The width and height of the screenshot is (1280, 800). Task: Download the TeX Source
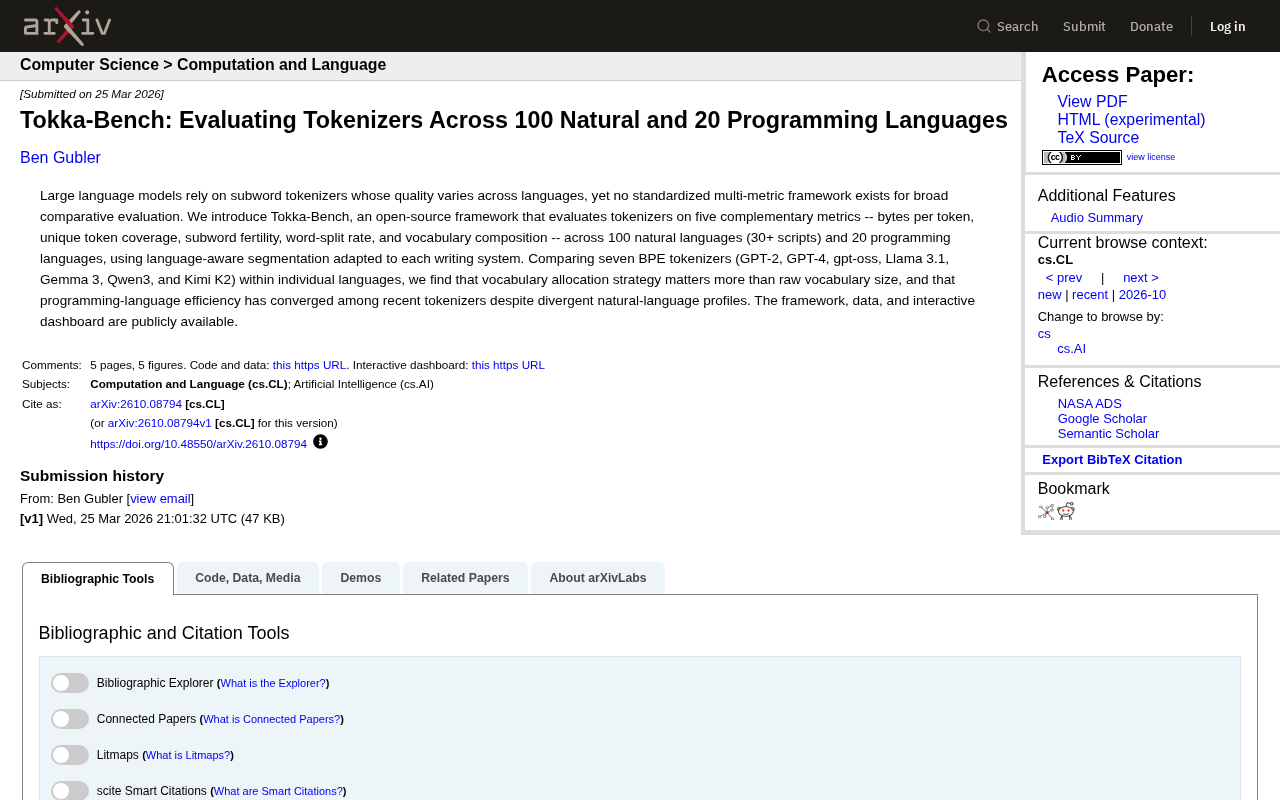(1098, 138)
